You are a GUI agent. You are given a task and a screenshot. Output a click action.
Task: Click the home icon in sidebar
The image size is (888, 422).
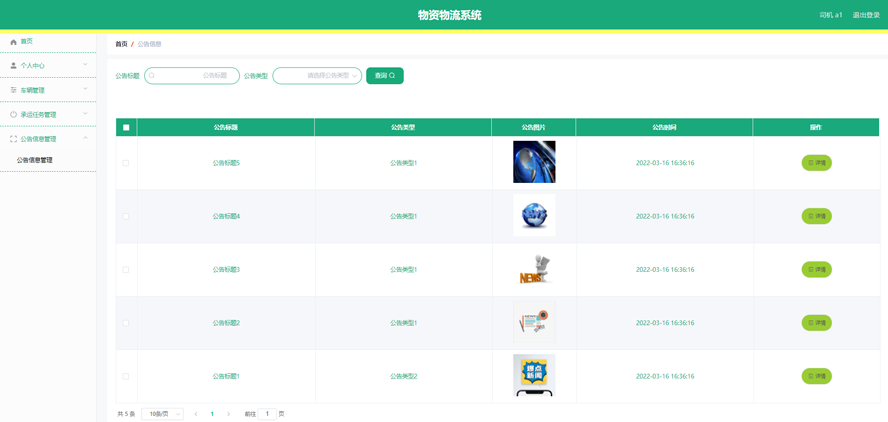(14, 42)
